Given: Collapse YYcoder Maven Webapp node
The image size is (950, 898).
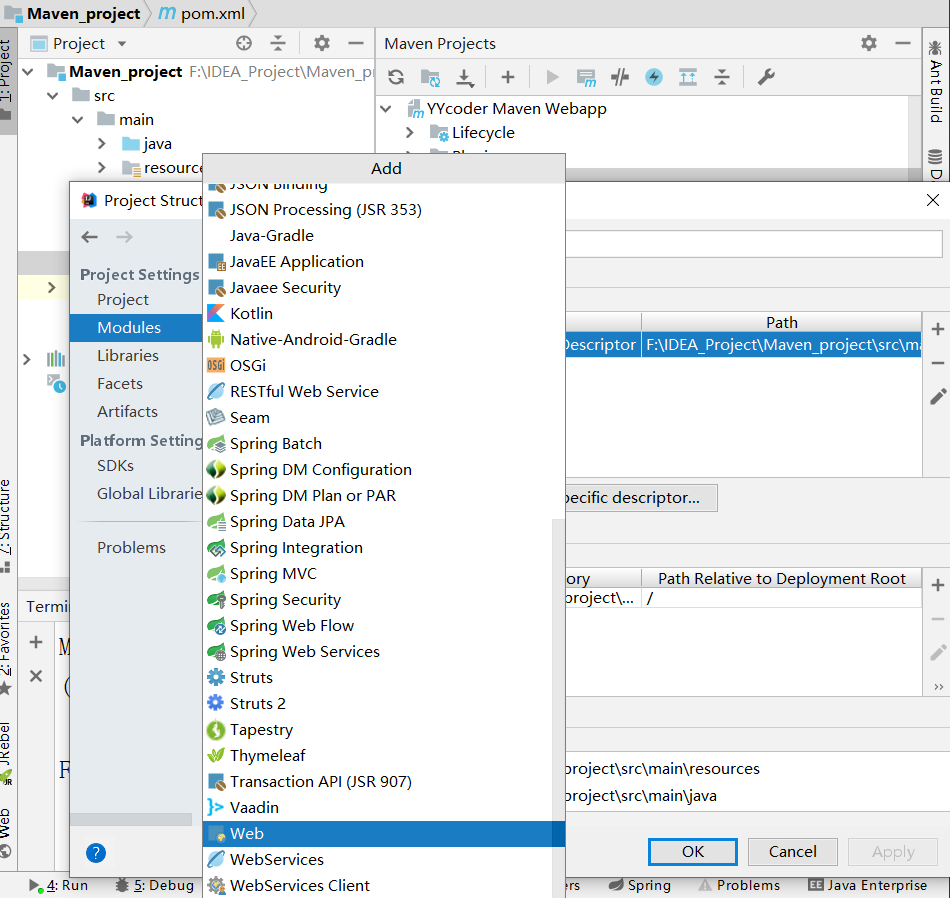Looking at the screenshot, I should click(386, 109).
